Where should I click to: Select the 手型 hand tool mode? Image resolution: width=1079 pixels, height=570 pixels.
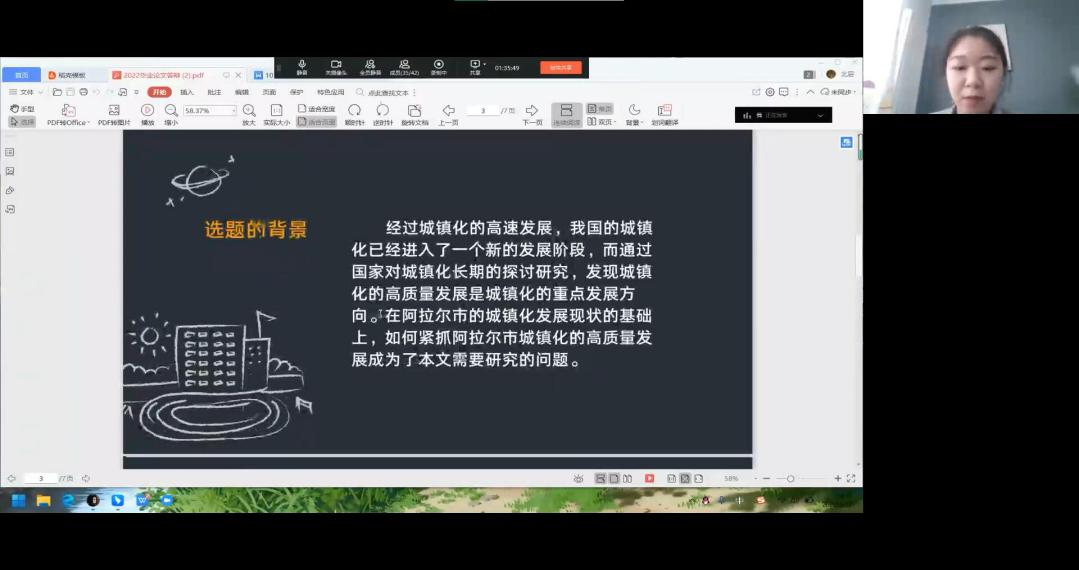[x=22, y=109]
